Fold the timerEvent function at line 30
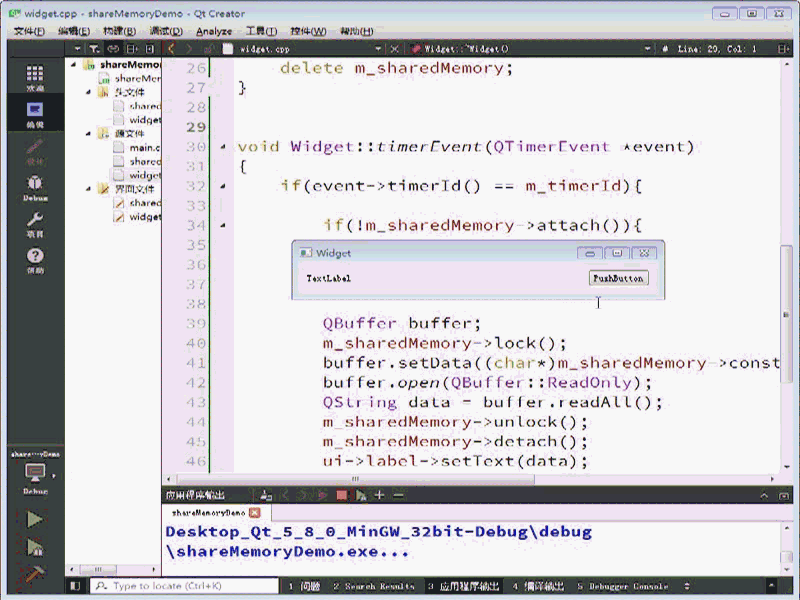Viewport: 800px width, 600px height. (x=223, y=147)
